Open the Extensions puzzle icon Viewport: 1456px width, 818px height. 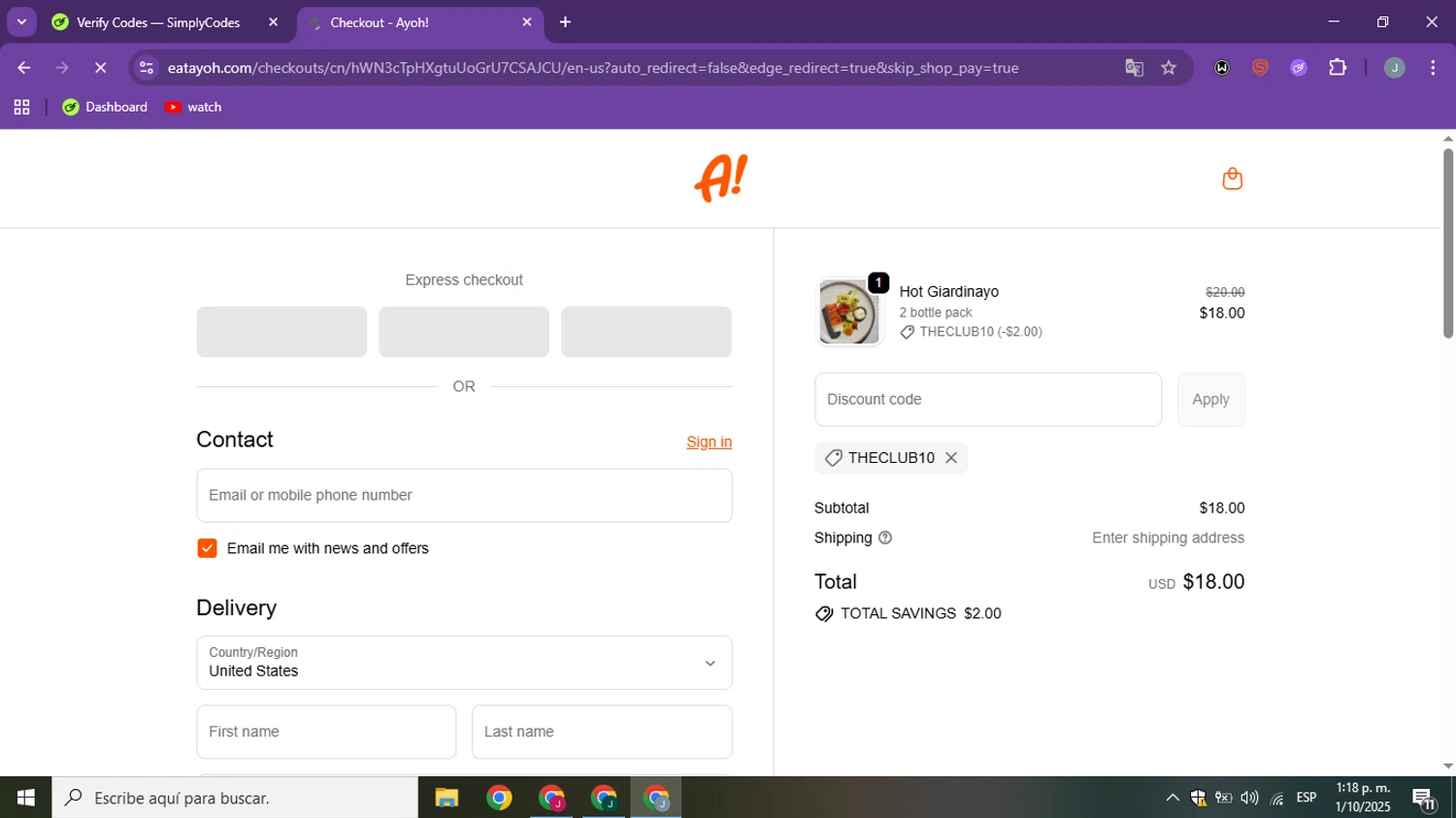coord(1338,68)
